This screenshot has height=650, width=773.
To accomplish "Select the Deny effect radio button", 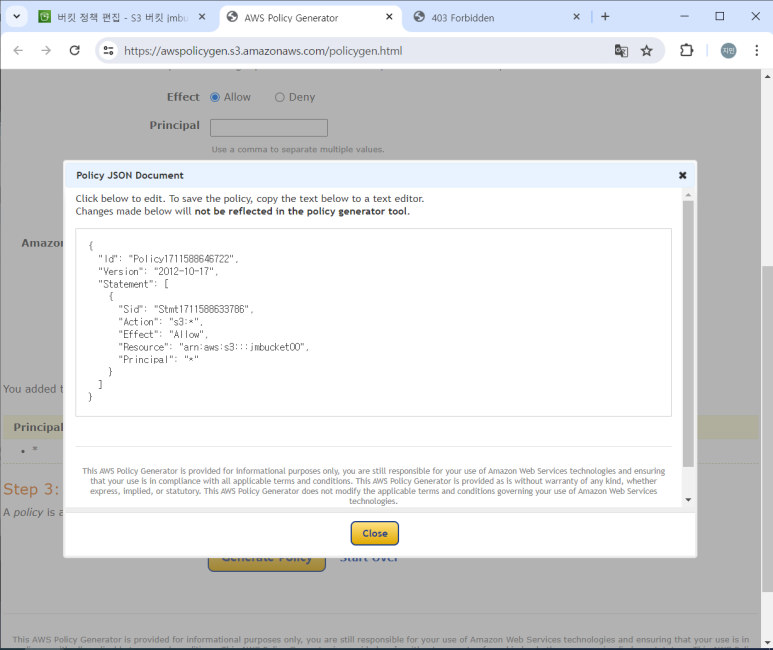I will [280, 97].
